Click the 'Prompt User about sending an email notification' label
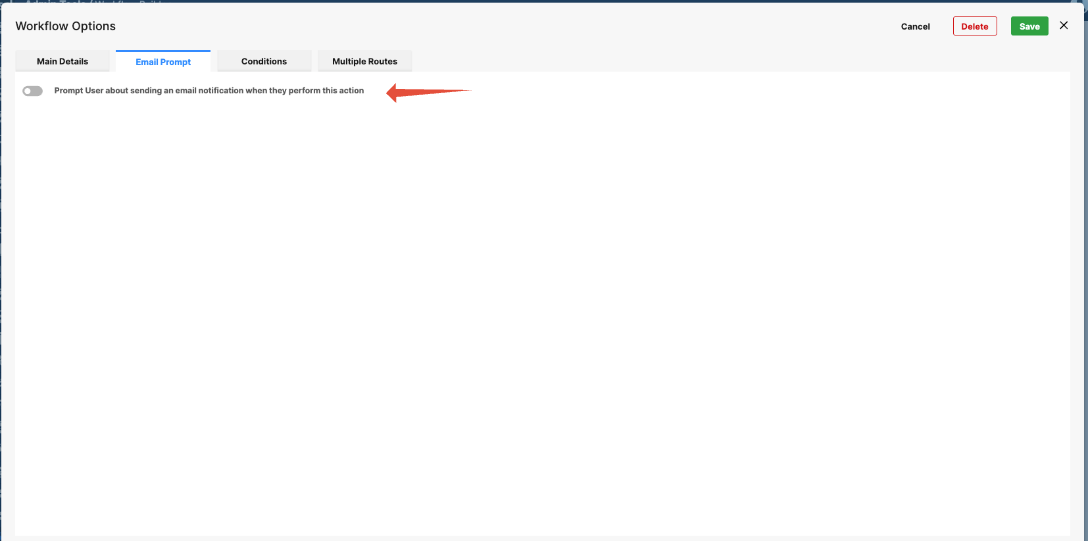This screenshot has width=1088, height=541. tap(209, 91)
